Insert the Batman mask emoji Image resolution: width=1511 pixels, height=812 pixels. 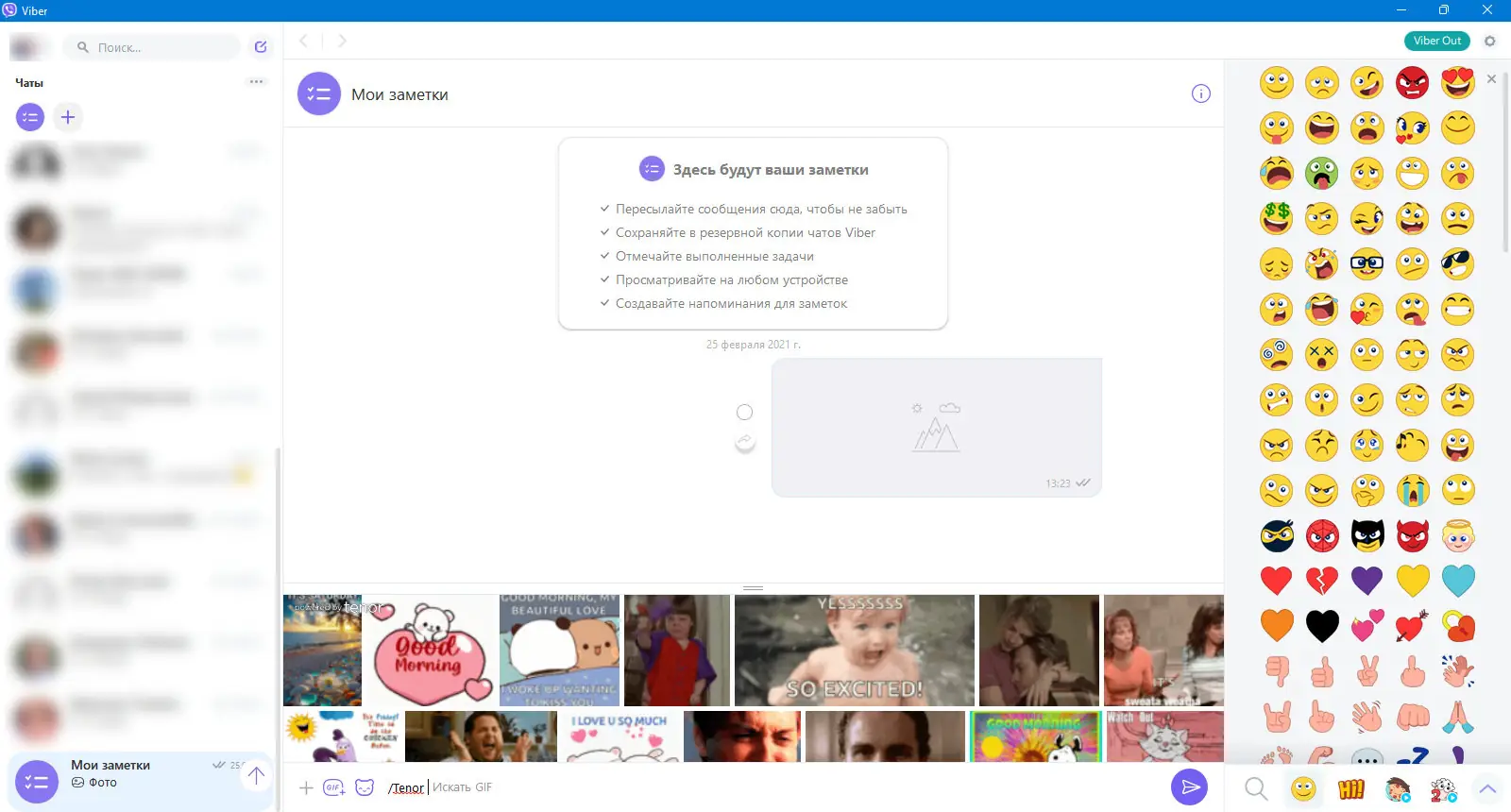tap(1367, 536)
